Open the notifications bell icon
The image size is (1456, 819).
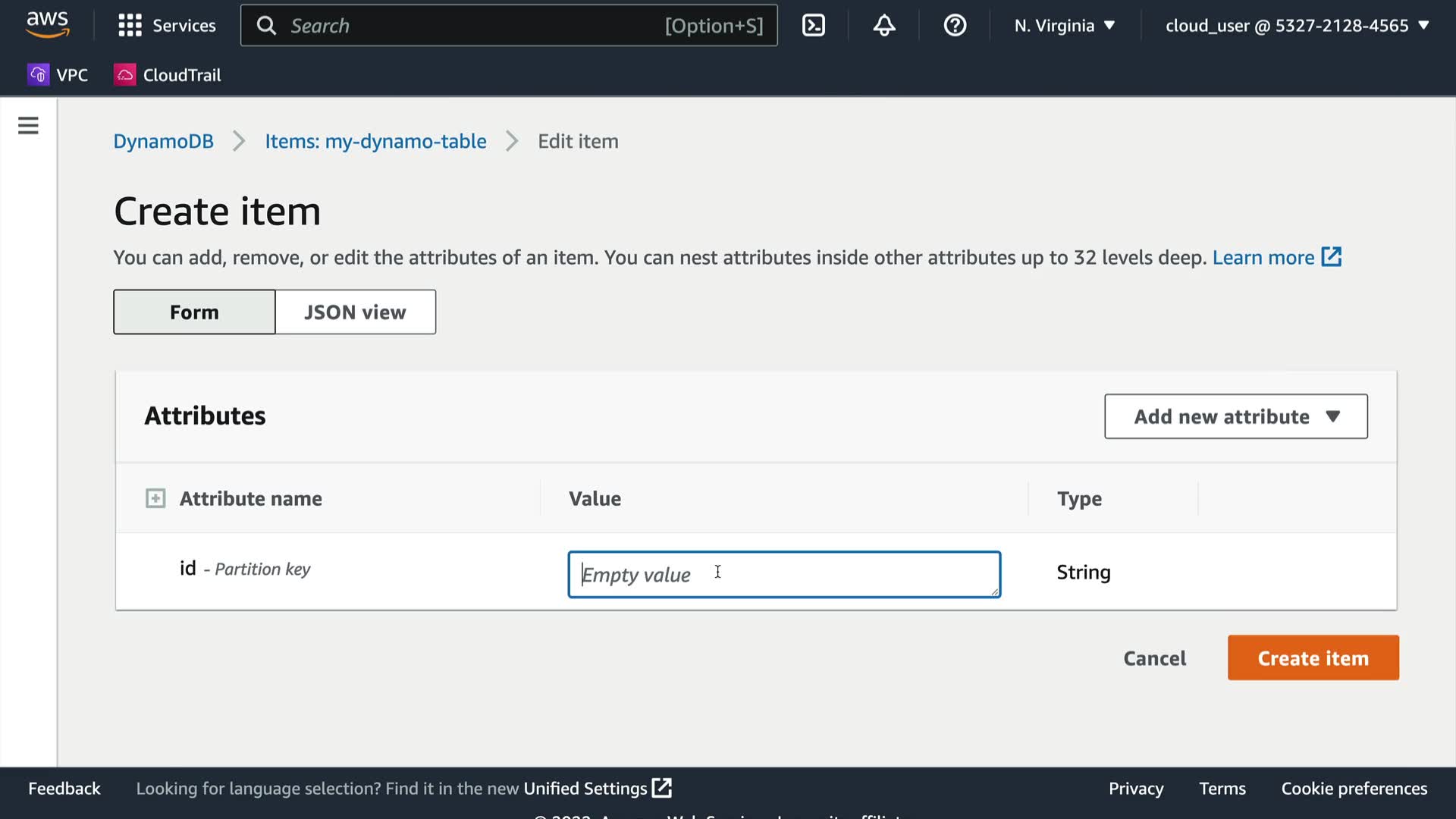(883, 26)
